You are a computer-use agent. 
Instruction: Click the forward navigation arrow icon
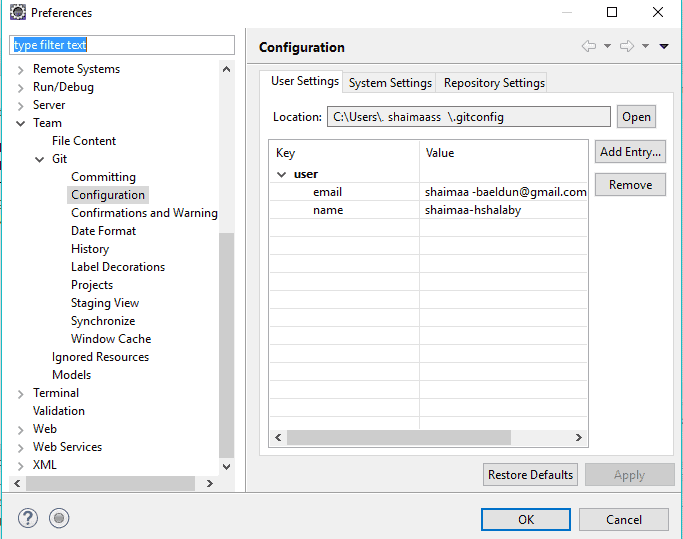click(x=627, y=47)
